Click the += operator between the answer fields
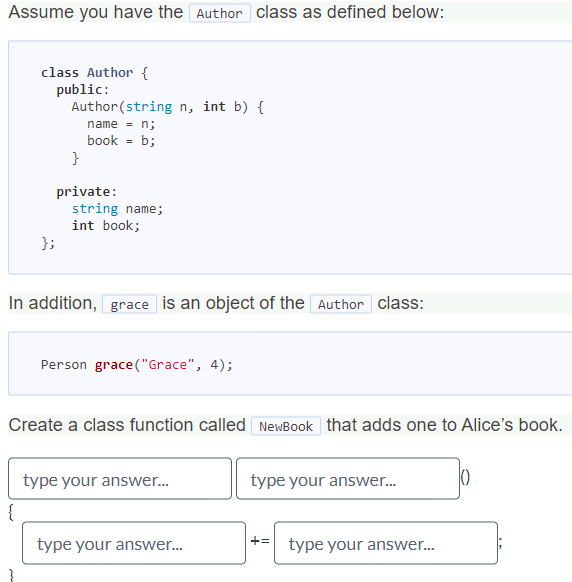 tap(260, 540)
